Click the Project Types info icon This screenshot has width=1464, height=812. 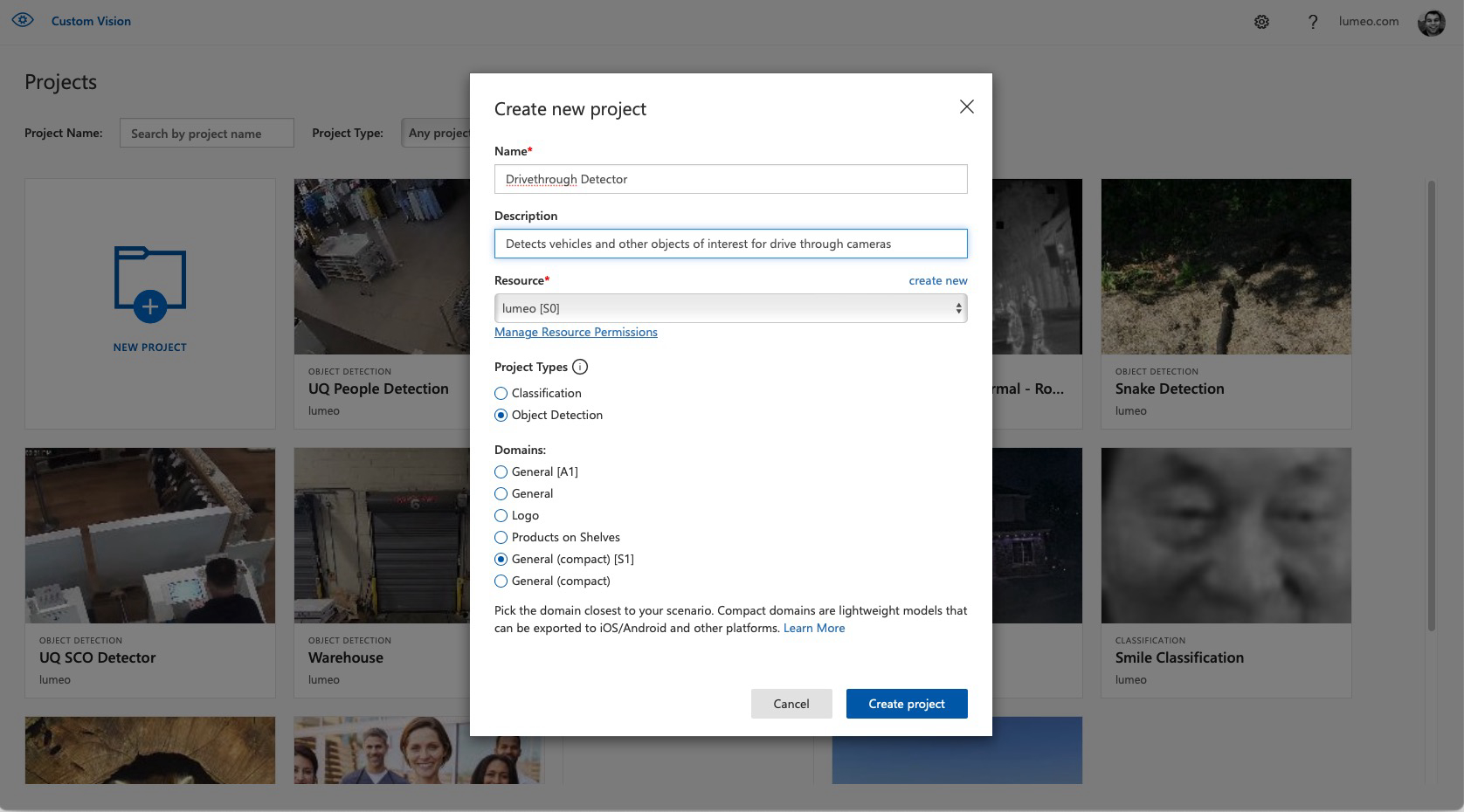click(580, 367)
